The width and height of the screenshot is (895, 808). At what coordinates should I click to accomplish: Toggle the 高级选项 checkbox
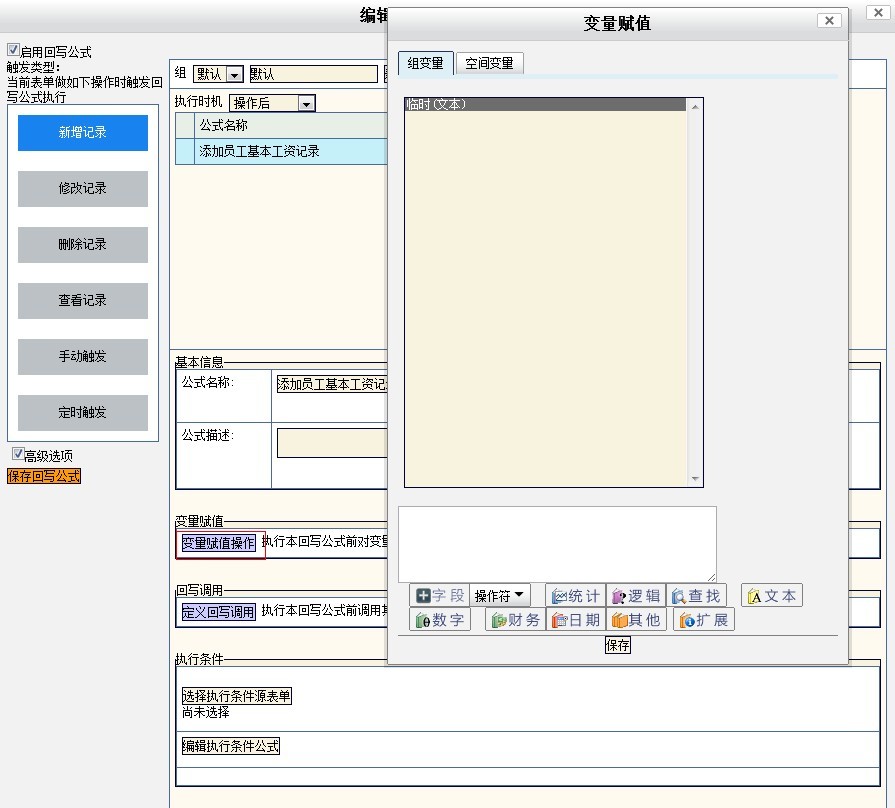18,454
